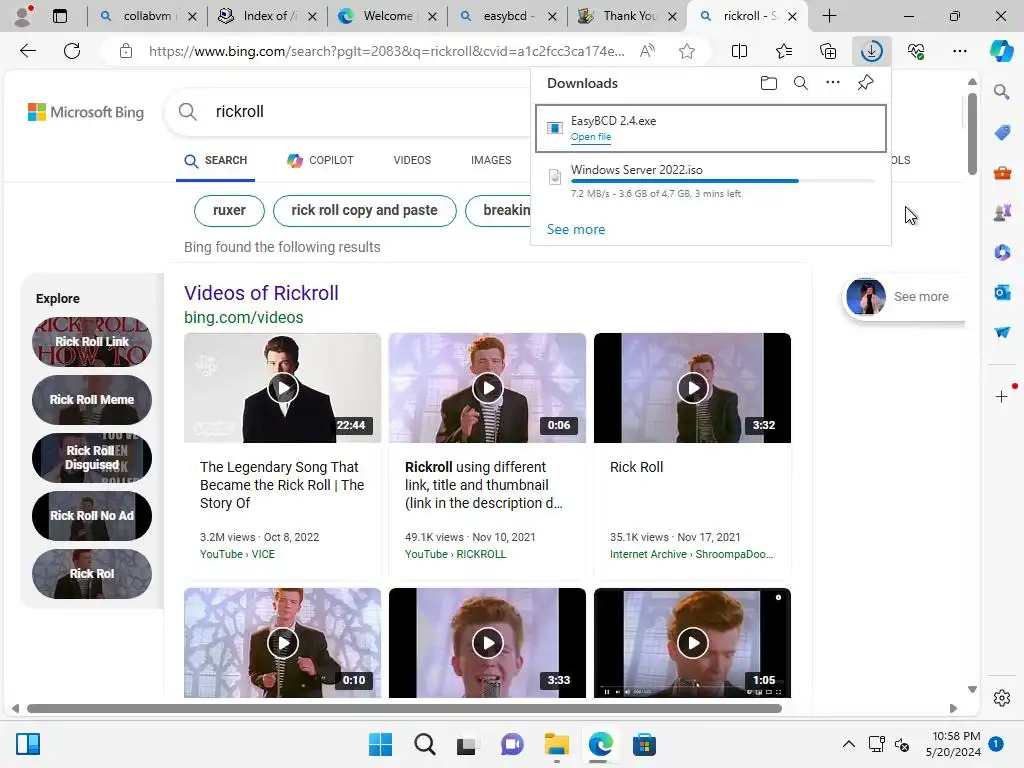Add page to favorites with star icon
Screen dimensions: 1024x768
(x=686, y=51)
